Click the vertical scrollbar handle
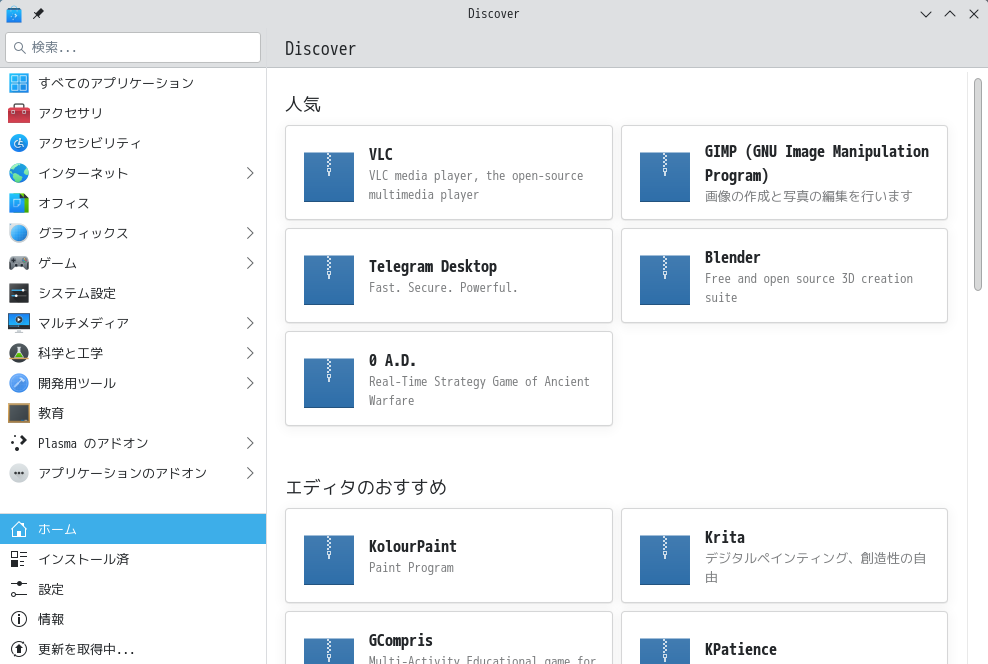Screen dimensions: 988x664 977,184
